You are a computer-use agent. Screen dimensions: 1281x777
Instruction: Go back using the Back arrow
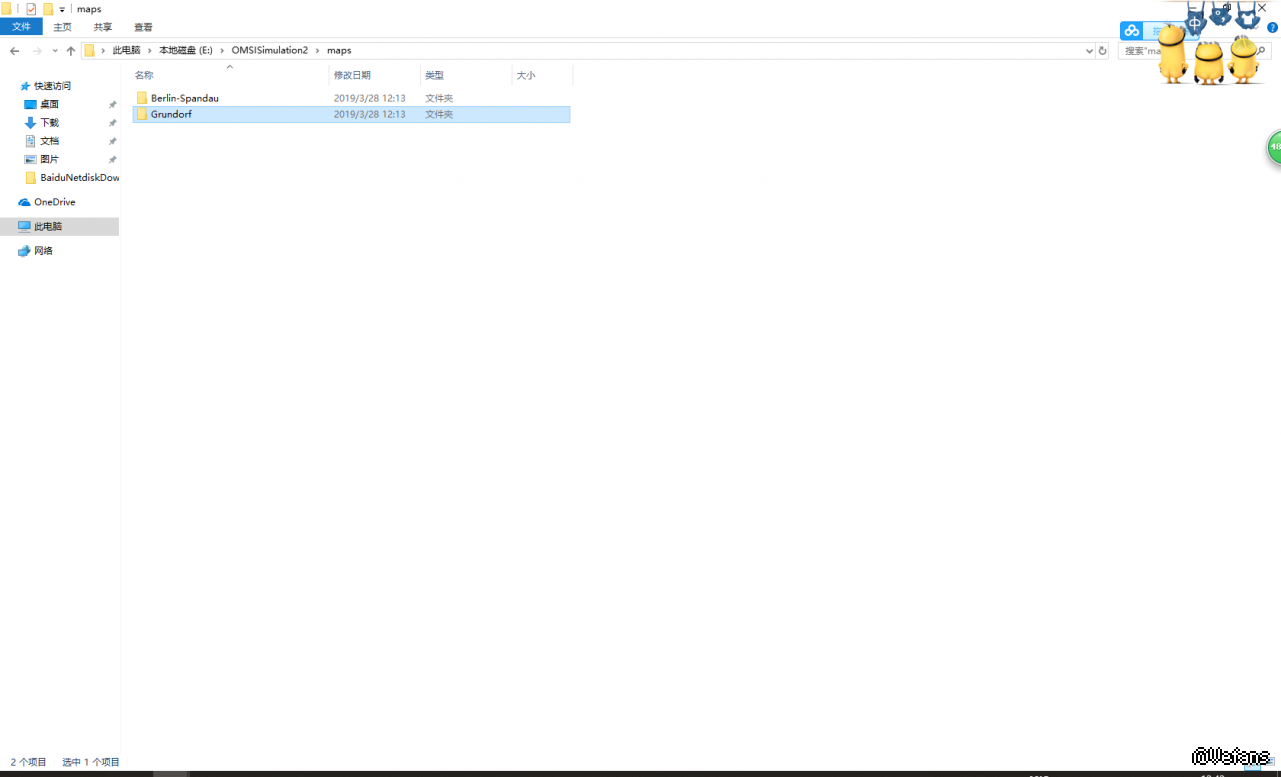pyautogui.click(x=15, y=50)
